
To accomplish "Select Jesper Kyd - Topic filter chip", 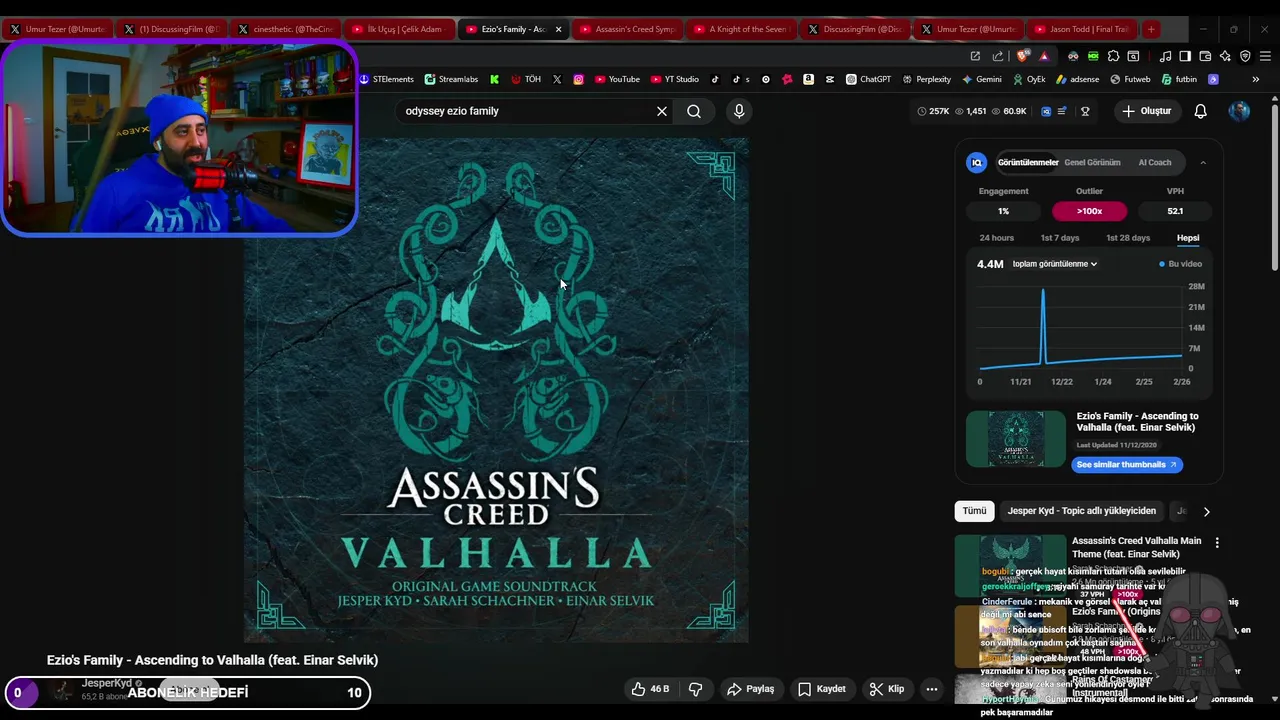I will [x=1081, y=511].
